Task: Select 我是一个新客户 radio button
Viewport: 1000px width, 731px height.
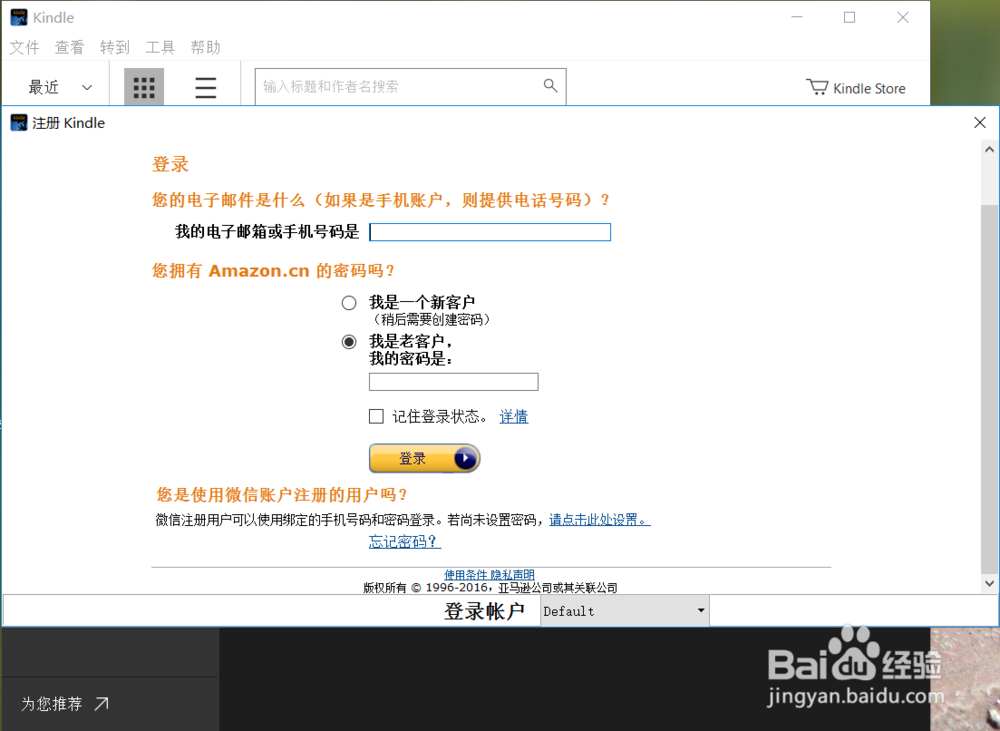Action: tap(349, 303)
